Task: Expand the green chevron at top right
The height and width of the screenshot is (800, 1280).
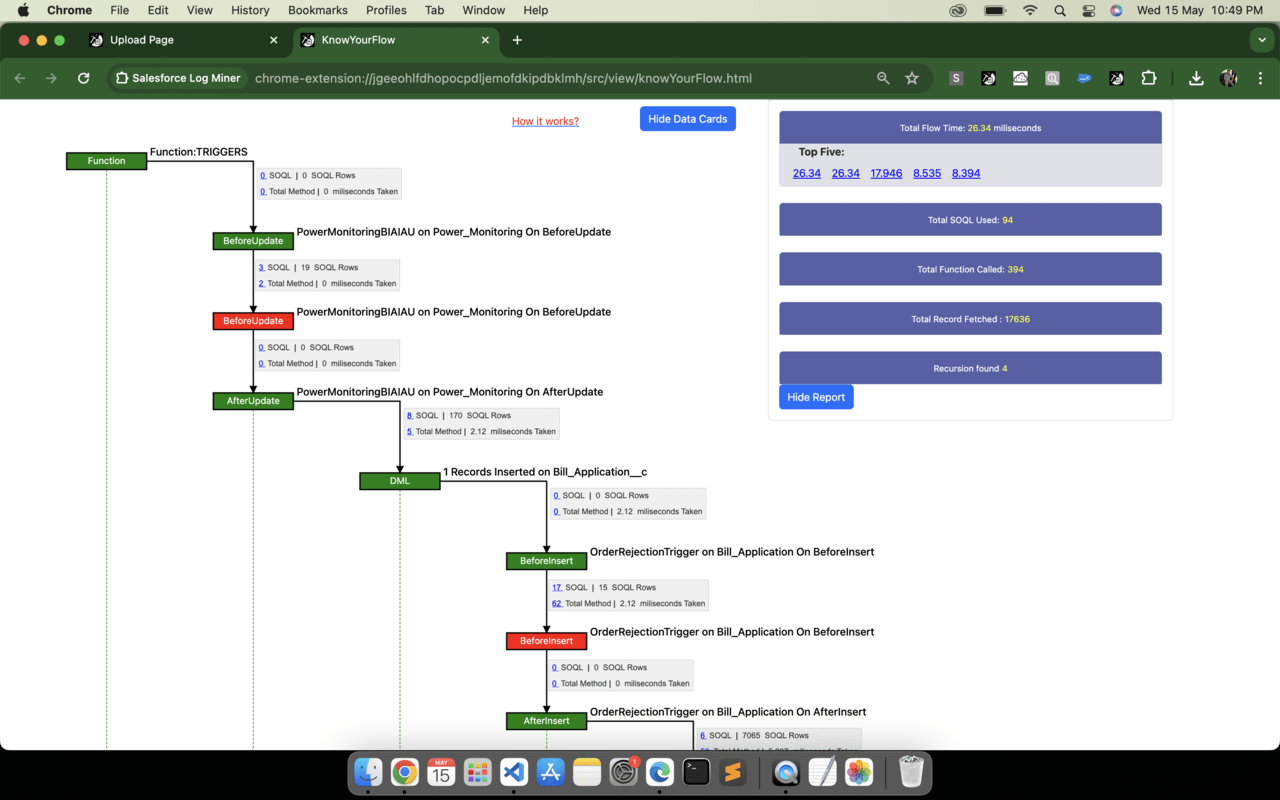Action: (1261, 40)
